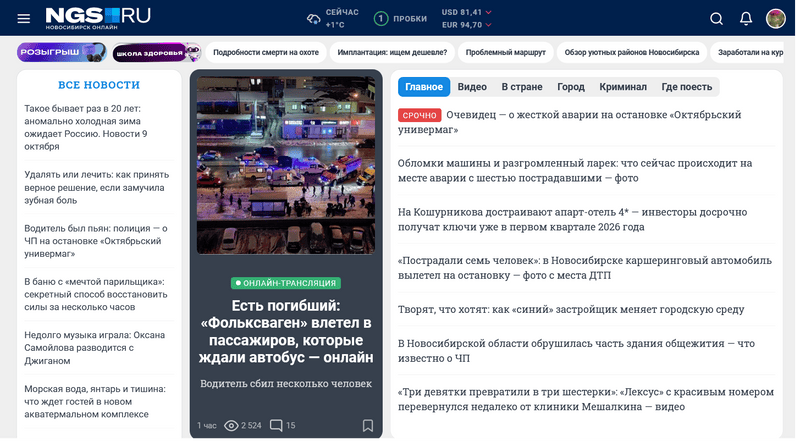Open the user profile avatar

[x=776, y=18]
